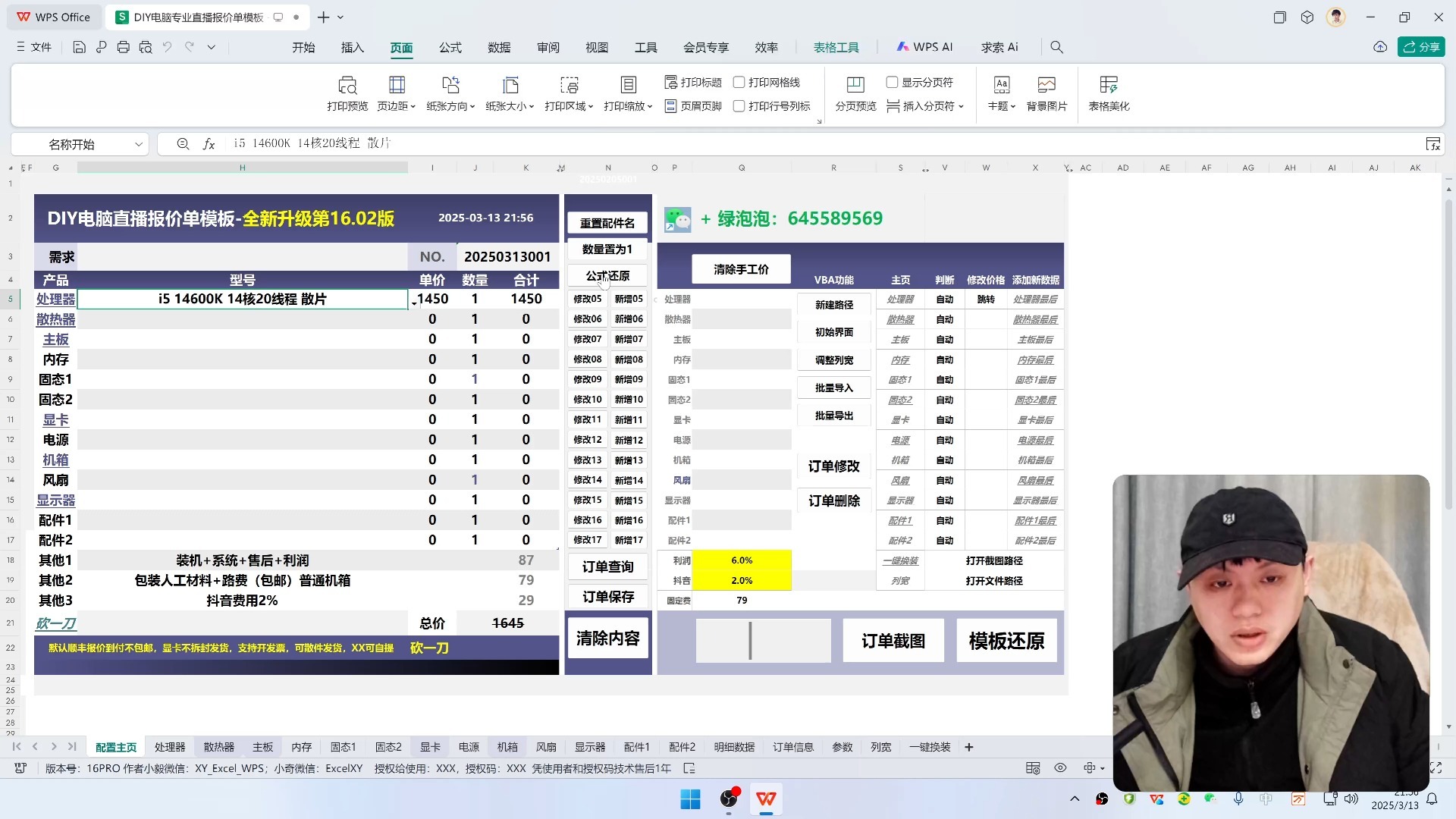Enable the 打印网格线 checkbox

pos(740,82)
